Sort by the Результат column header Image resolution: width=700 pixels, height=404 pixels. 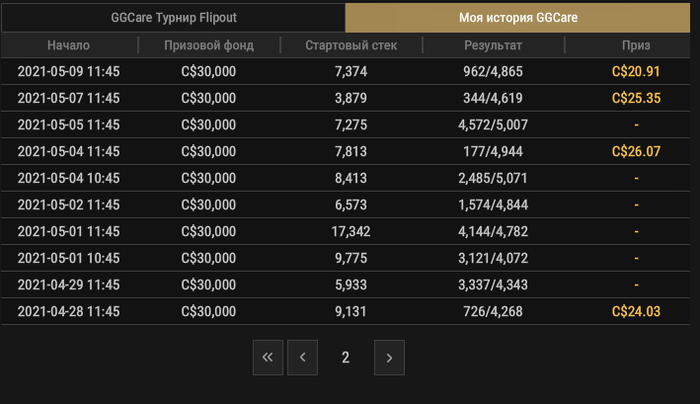pyautogui.click(x=493, y=45)
